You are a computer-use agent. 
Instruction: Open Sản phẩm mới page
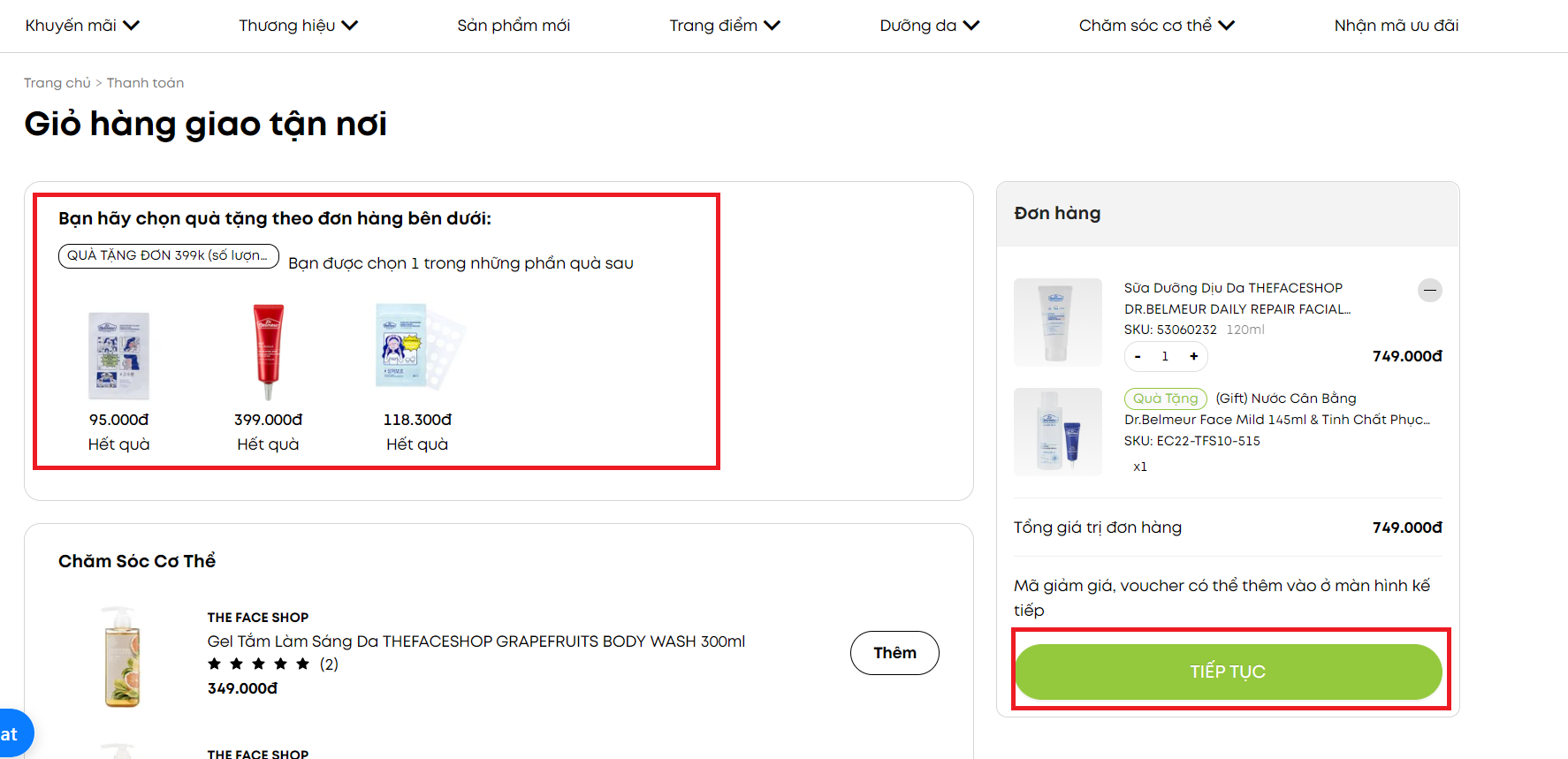click(x=514, y=26)
